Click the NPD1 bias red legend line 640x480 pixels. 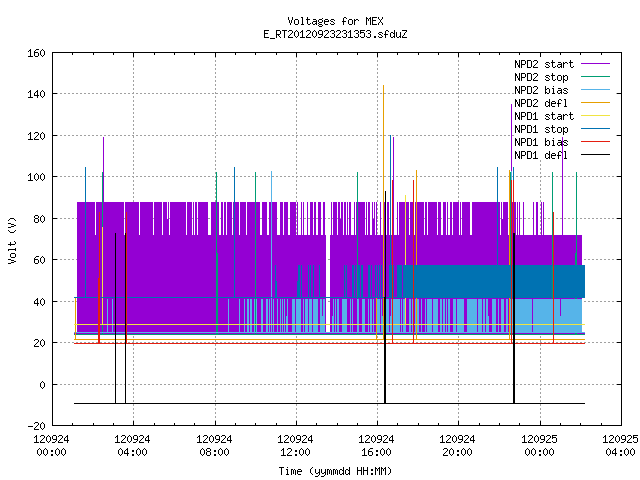595,142
